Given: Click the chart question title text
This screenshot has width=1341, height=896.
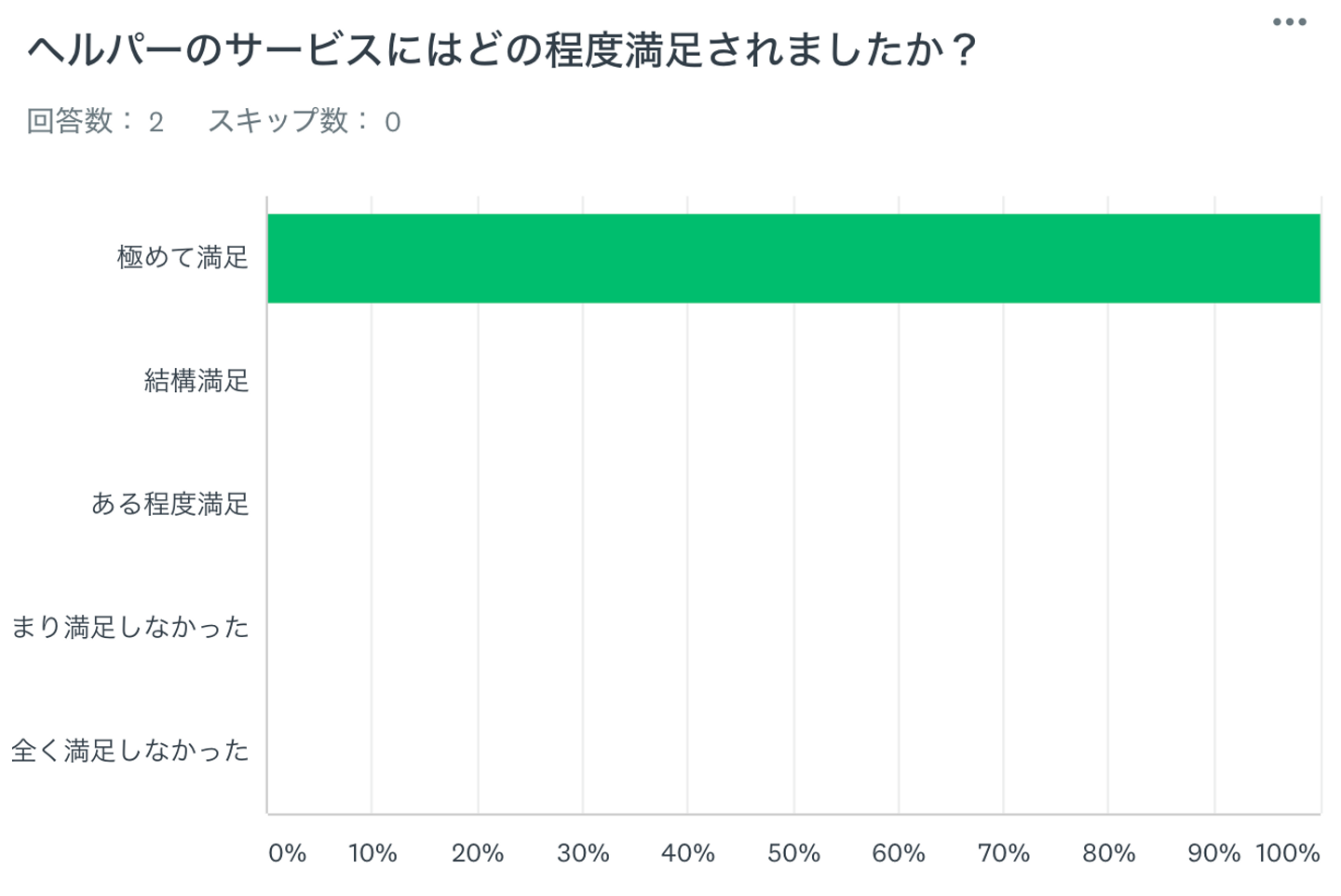Looking at the screenshot, I should [x=502, y=50].
